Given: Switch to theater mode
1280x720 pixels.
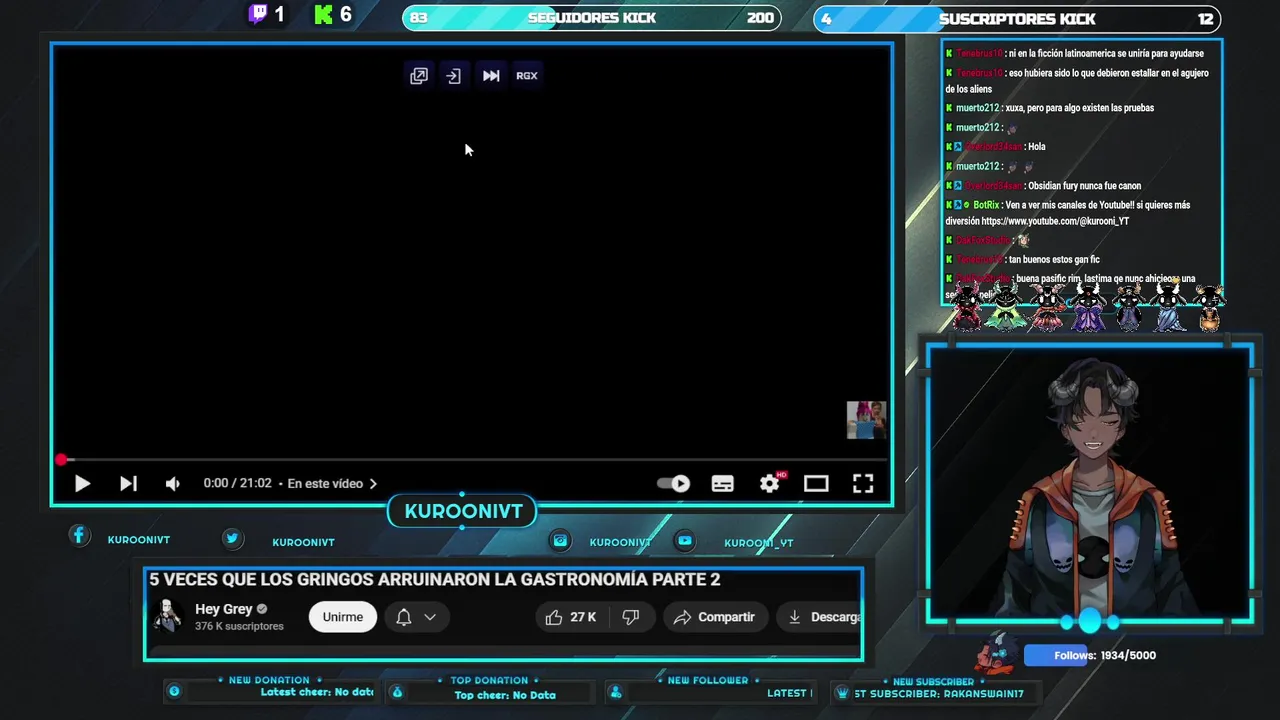Looking at the screenshot, I should click(816, 484).
